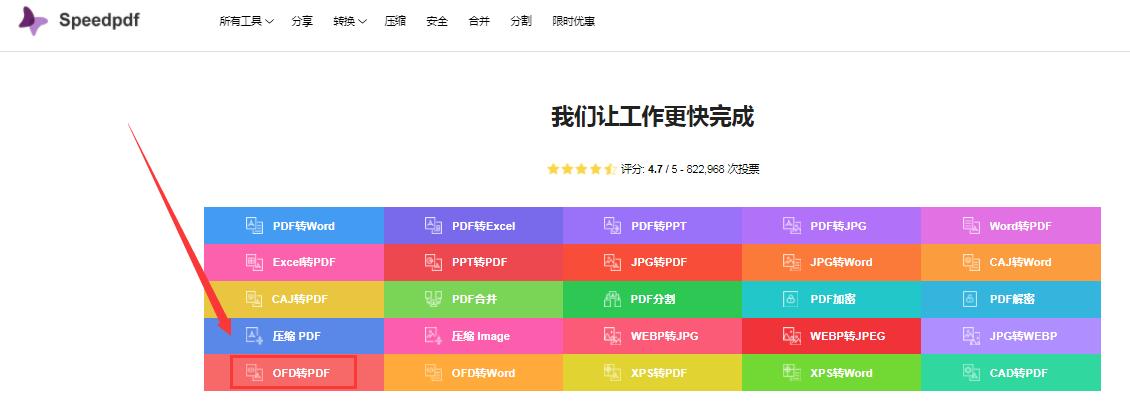This screenshot has height=401, width=1130.
Task: Select the WEBP转JPEG label text
Action: (x=848, y=335)
